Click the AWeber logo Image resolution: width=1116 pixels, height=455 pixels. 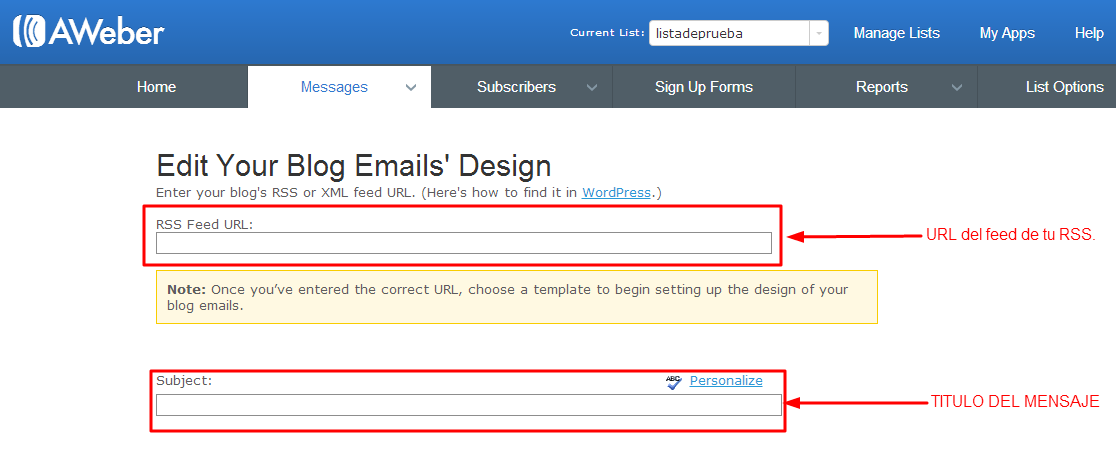[88, 32]
